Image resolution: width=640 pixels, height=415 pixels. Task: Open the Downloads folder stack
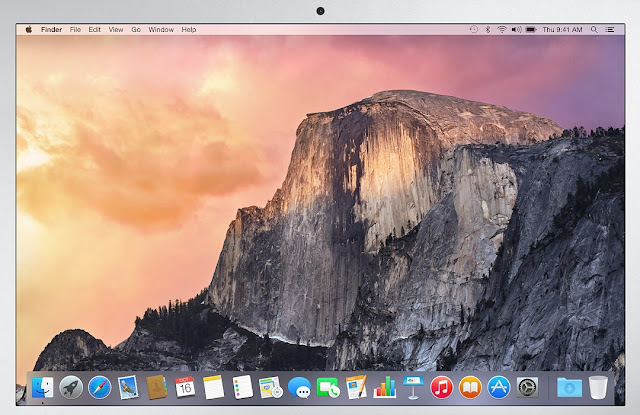[x=569, y=387]
